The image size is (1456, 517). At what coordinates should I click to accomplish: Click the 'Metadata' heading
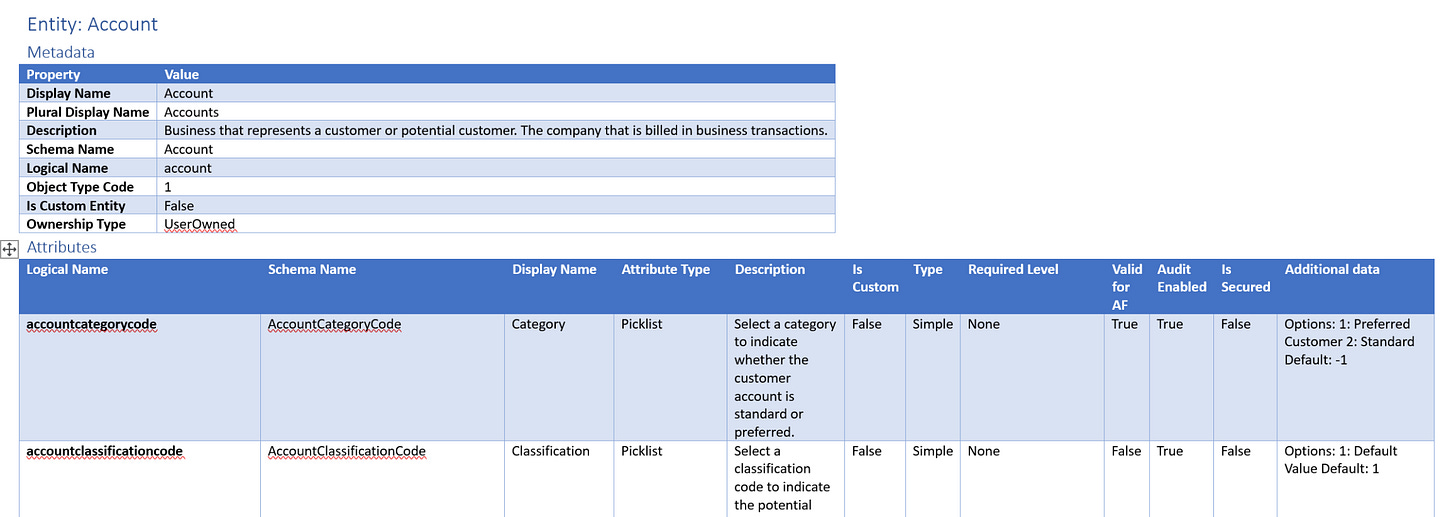click(x=60, y=52)
